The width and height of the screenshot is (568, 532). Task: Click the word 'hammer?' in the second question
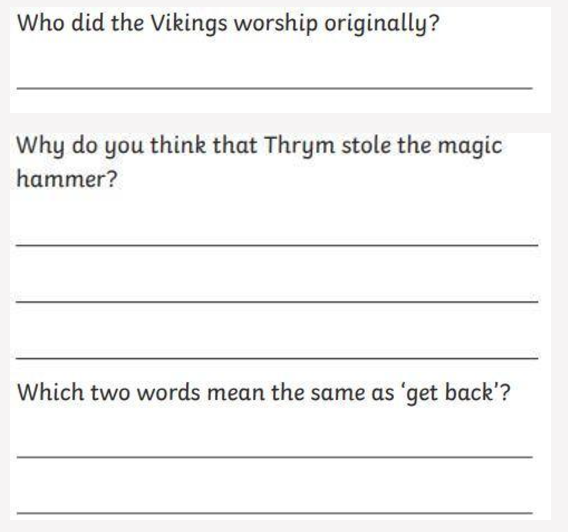[67, 179]
